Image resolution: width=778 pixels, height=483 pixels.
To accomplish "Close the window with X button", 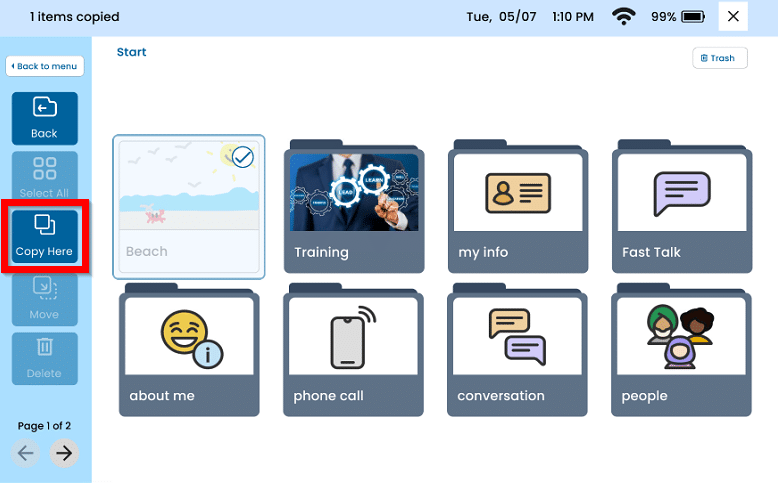I will click(x=734, y=17).
